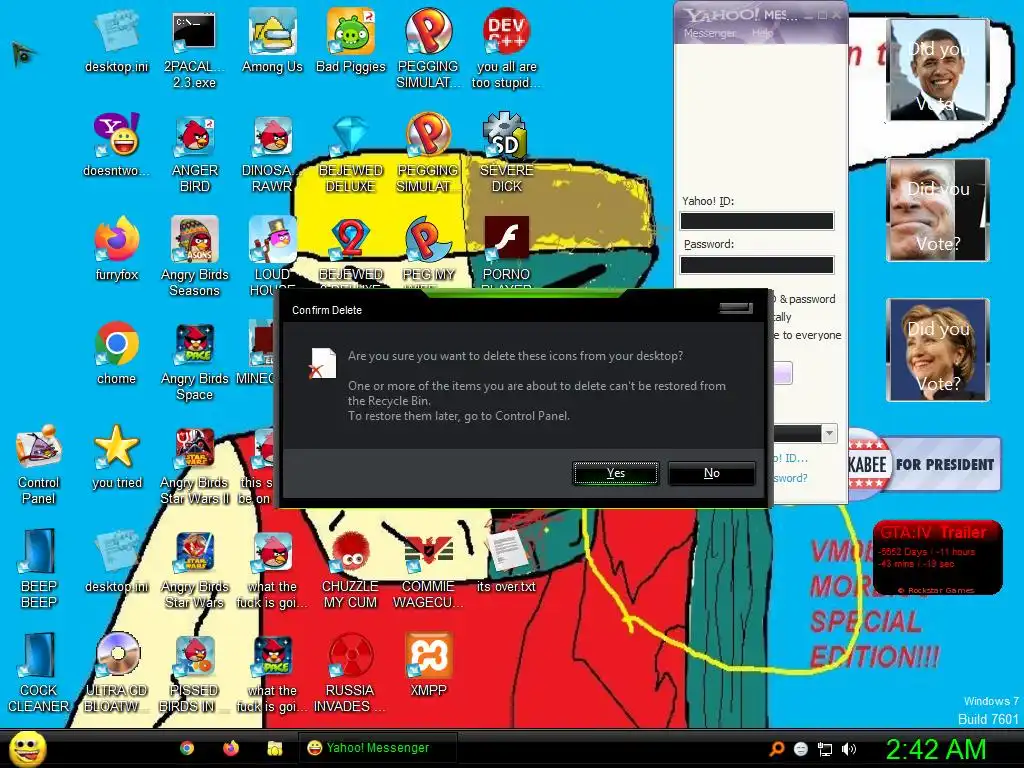The image size is (1024, 768).
Task: Confirm deletion with the Yes button
Action: click(x=616, y=473)
